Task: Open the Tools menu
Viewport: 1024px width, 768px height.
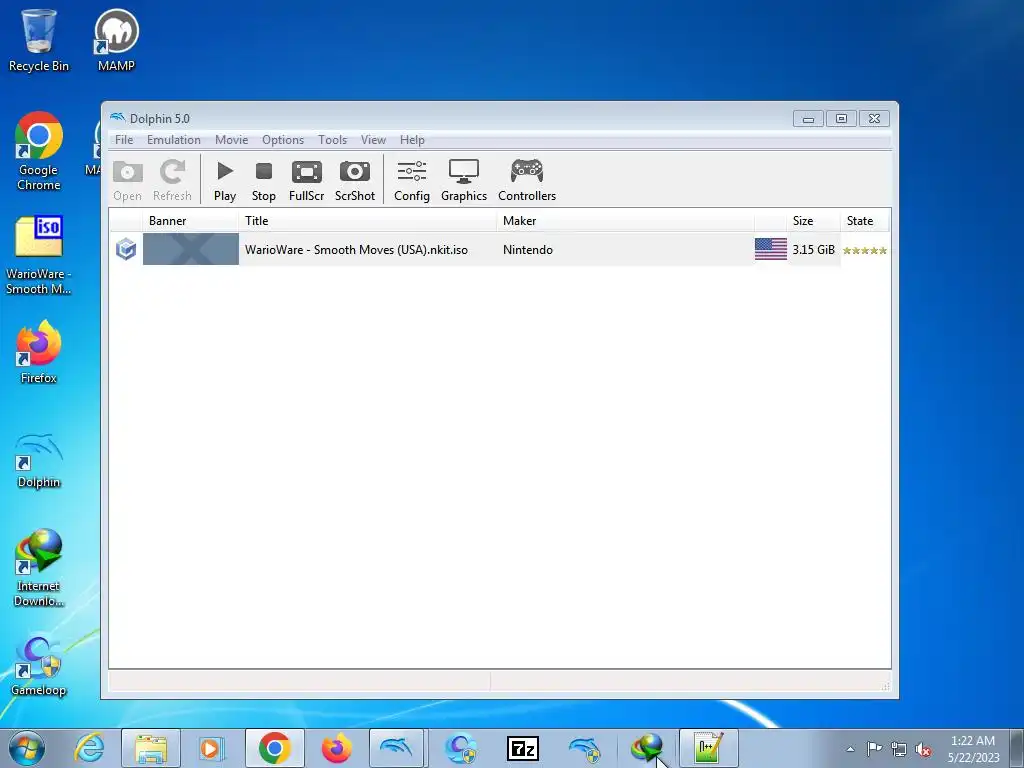Action: click(x=332, y=140)
